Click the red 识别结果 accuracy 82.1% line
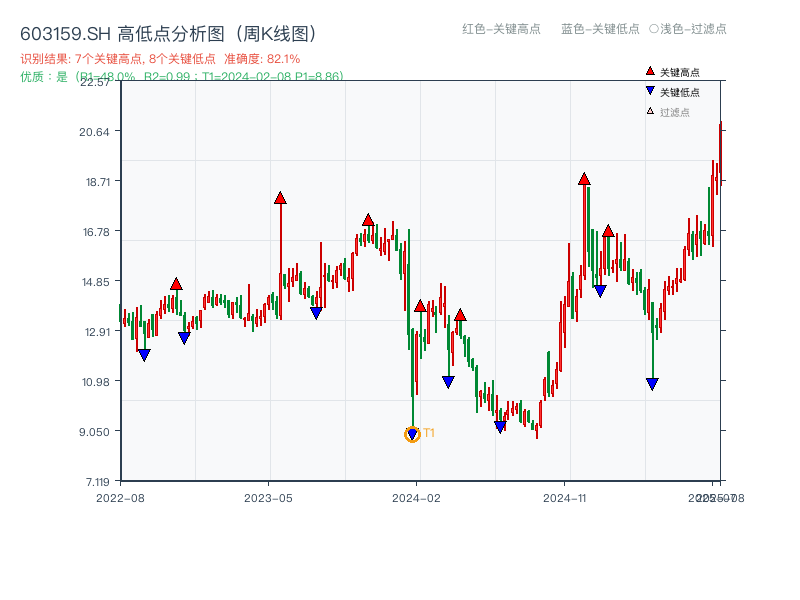 tap(160, 59)
